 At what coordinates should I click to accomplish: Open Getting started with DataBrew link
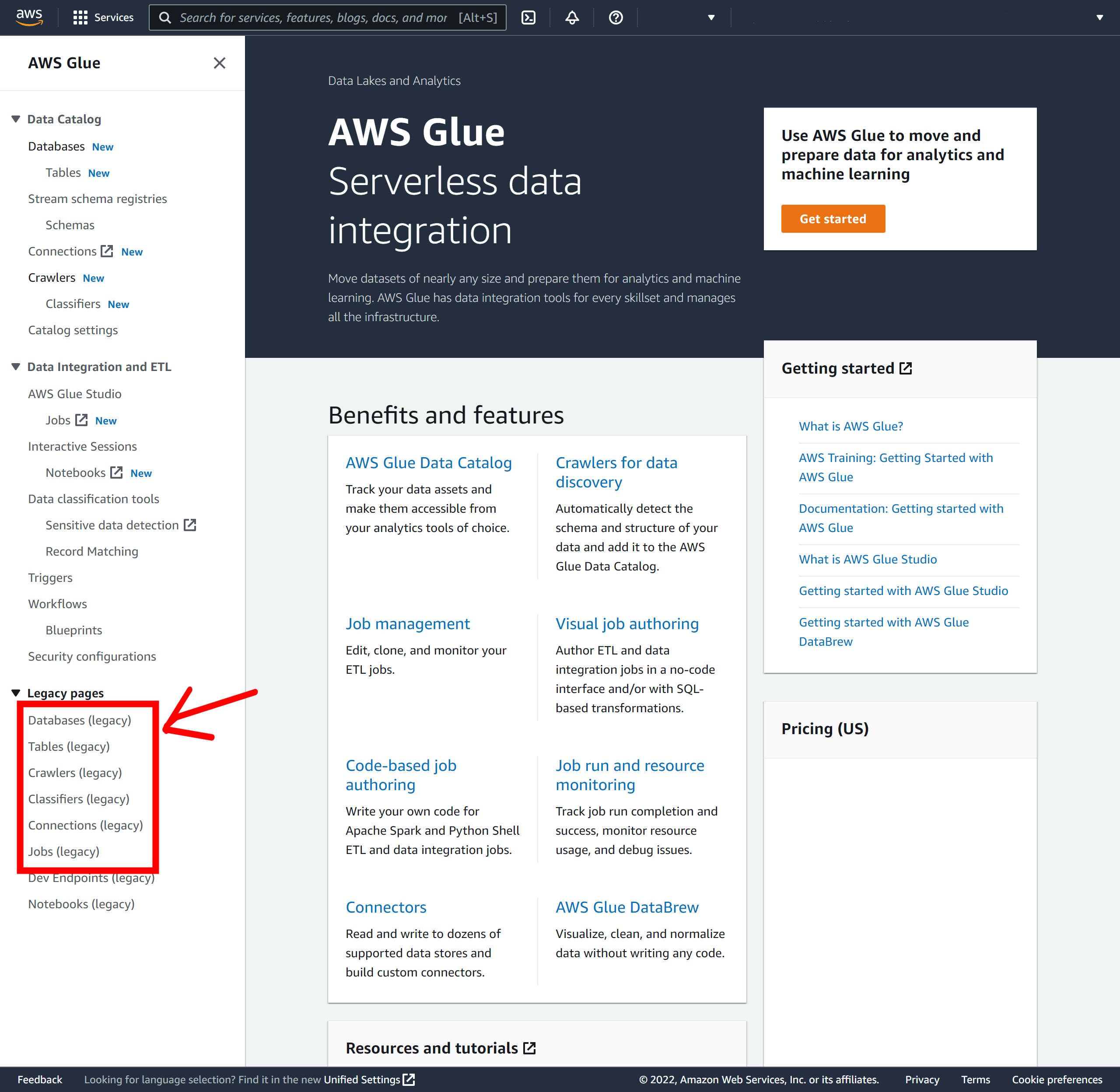point(884,632)
